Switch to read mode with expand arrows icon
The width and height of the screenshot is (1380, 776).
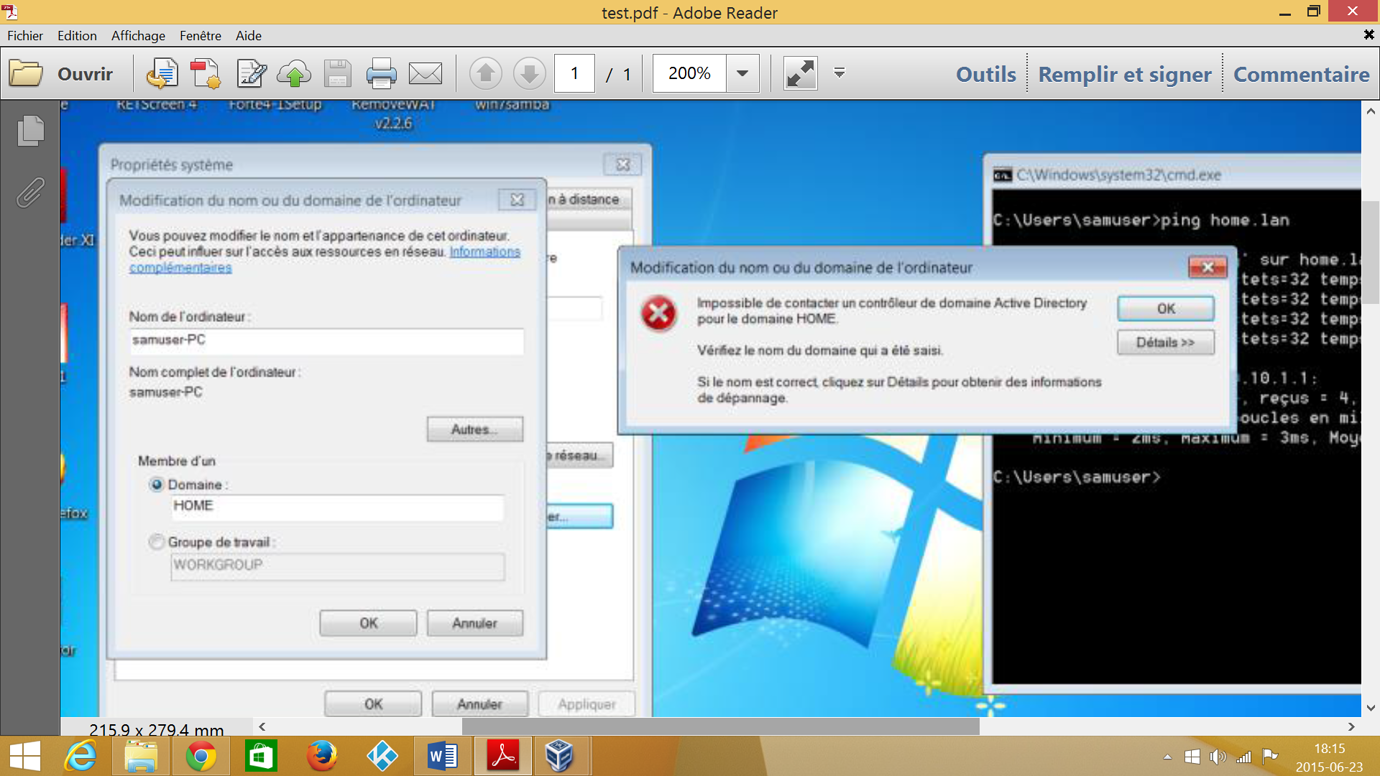click(x=800, y=74)
